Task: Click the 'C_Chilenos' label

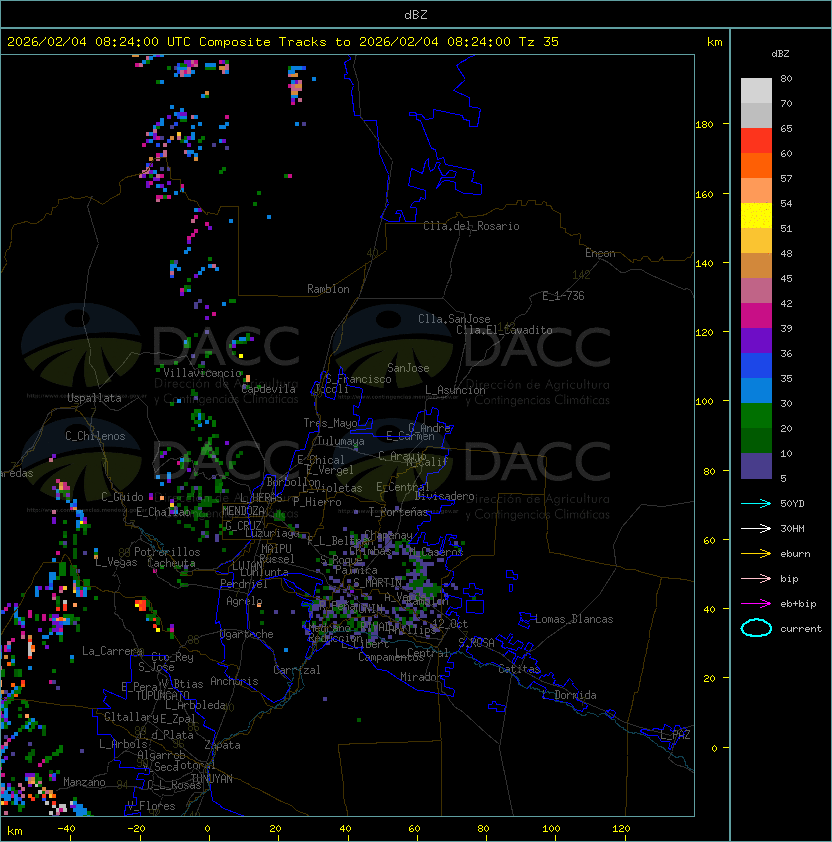Action: (95, 436)
